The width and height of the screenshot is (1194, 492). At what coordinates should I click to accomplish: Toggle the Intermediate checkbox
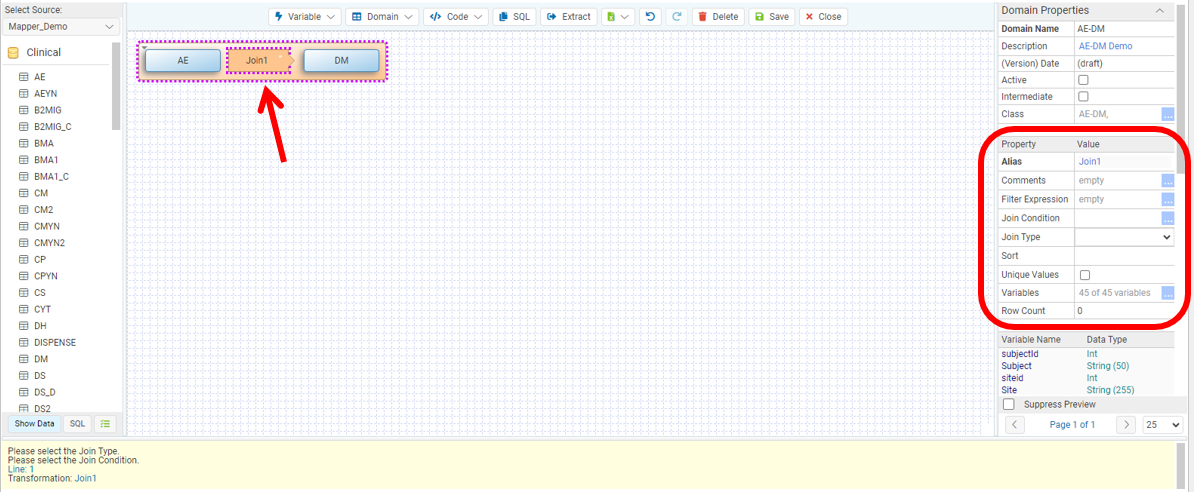point(1084,97)
